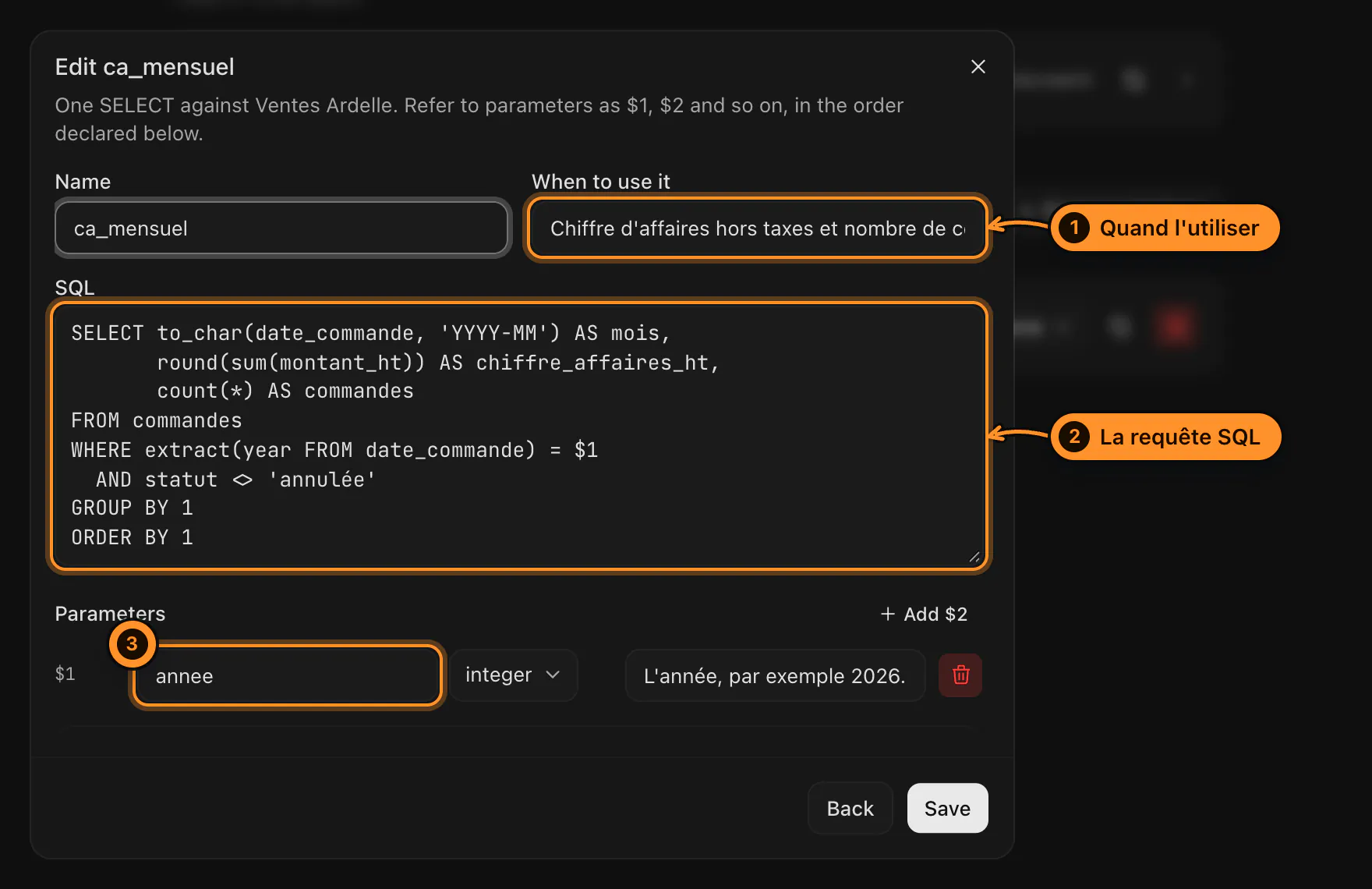
Task: Click the annee parameter name field
Action: pos(287,676)
